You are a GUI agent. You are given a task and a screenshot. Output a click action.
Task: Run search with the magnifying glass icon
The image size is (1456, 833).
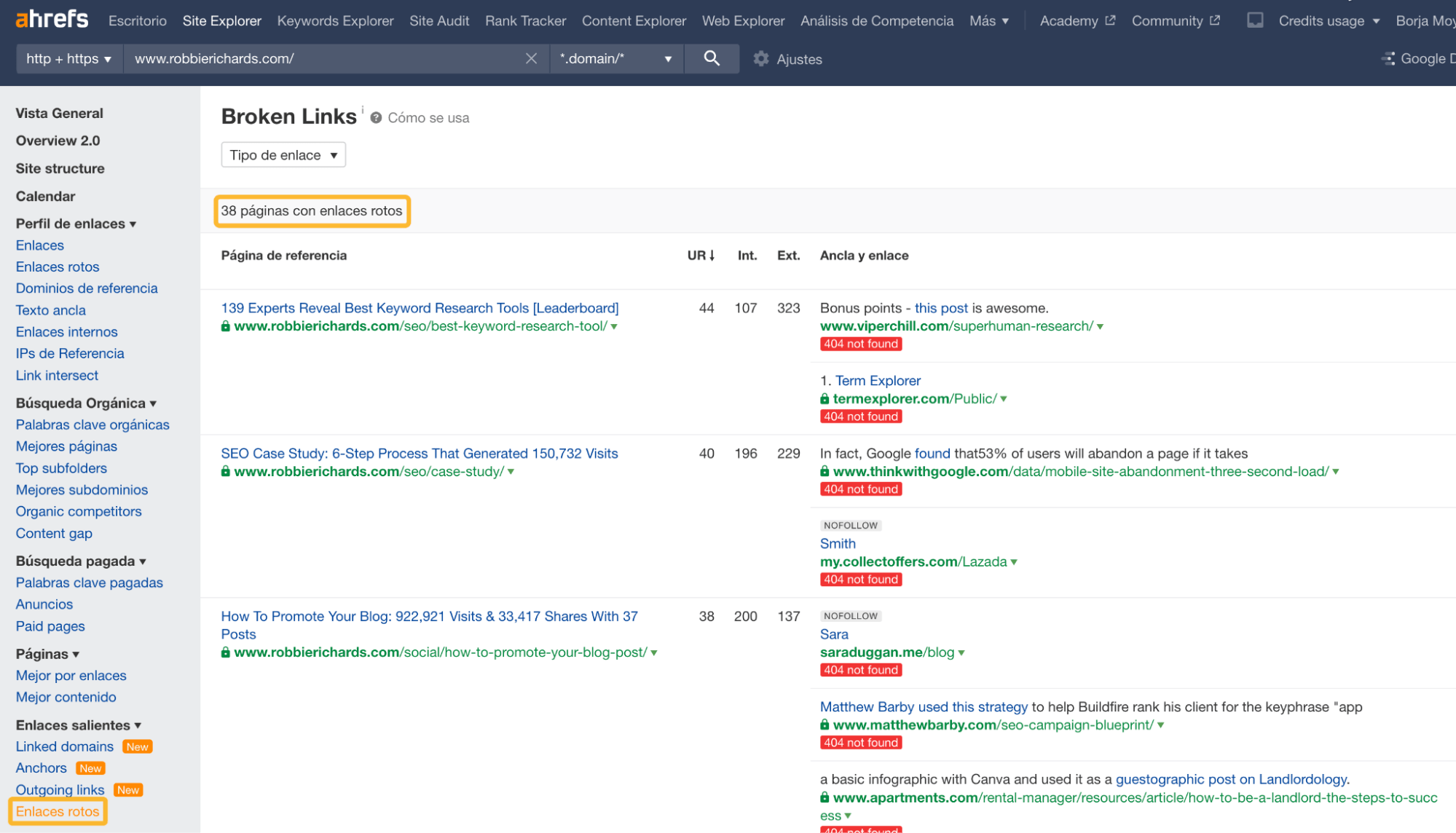711,58
